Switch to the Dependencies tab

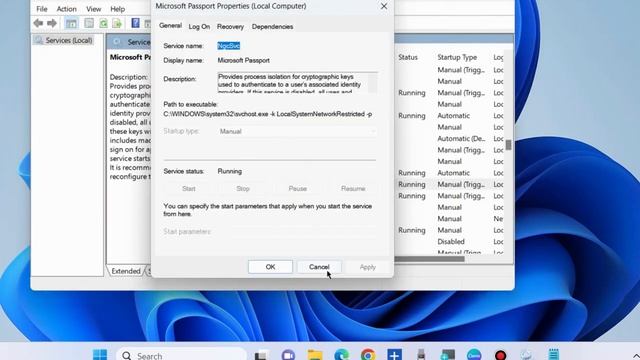click(272, 27)
